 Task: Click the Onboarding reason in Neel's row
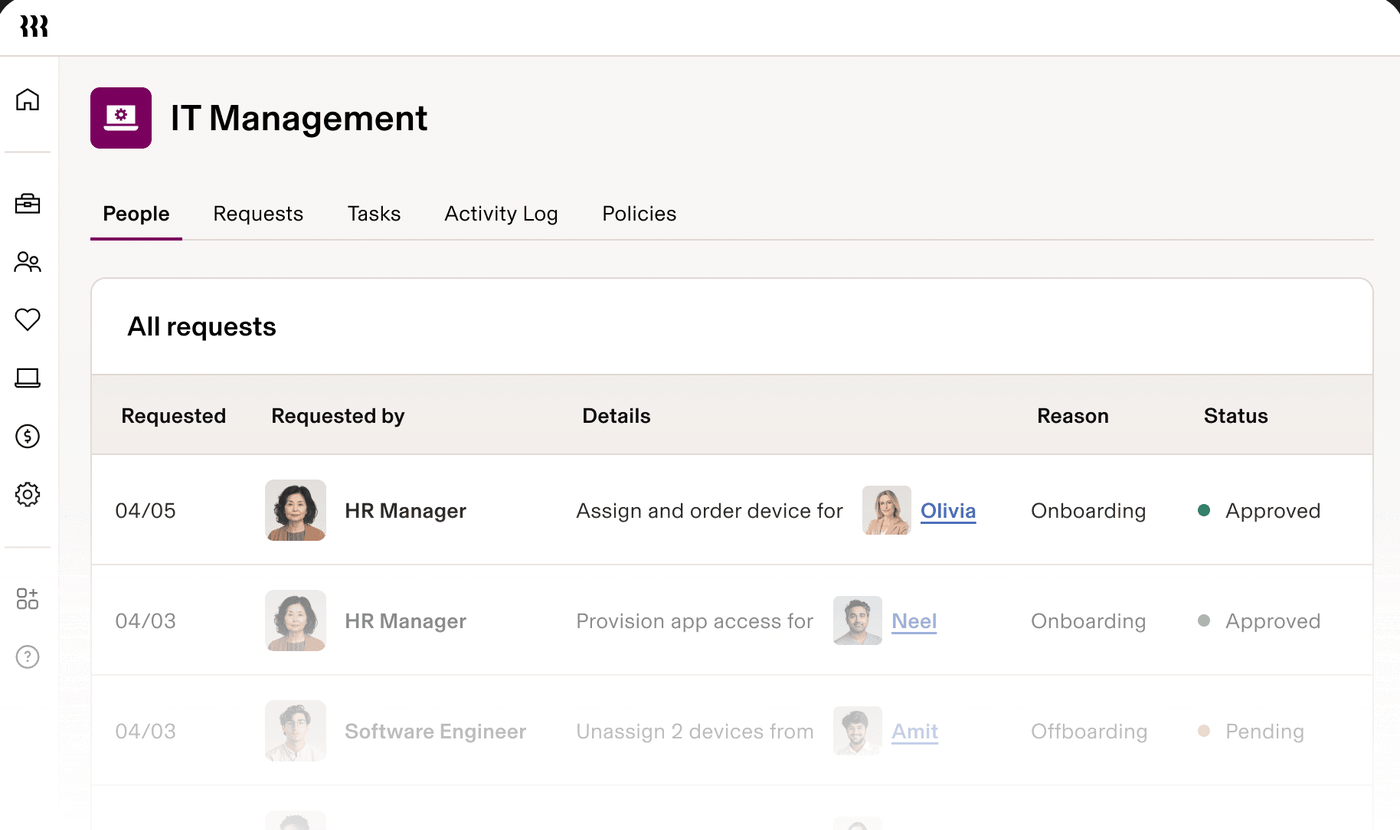(x=1088, y=621)
